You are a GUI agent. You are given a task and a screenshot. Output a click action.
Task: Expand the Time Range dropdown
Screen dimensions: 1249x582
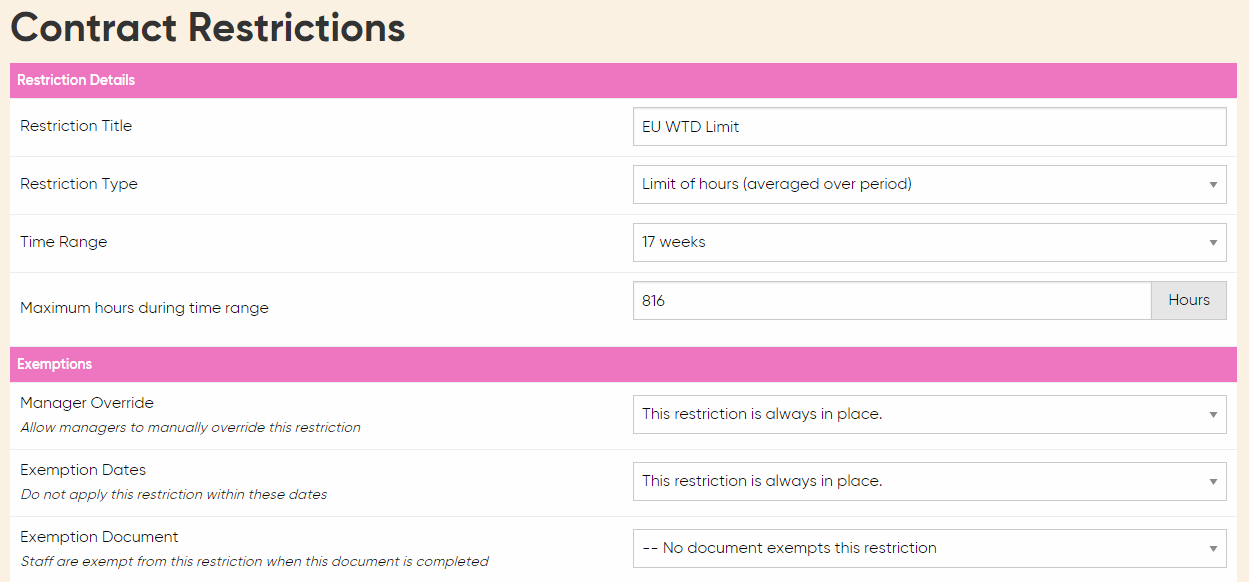click(929, 242)
